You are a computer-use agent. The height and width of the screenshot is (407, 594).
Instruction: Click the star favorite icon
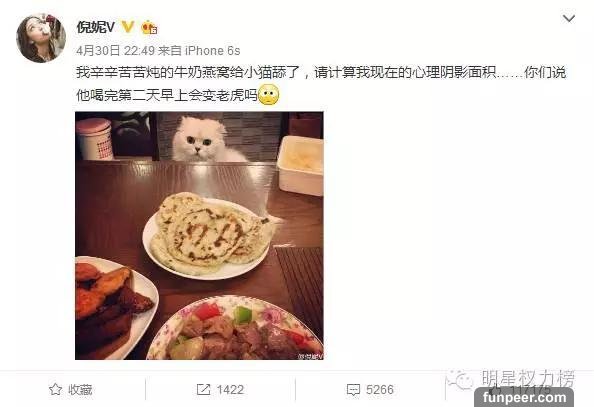pos(55,390)
